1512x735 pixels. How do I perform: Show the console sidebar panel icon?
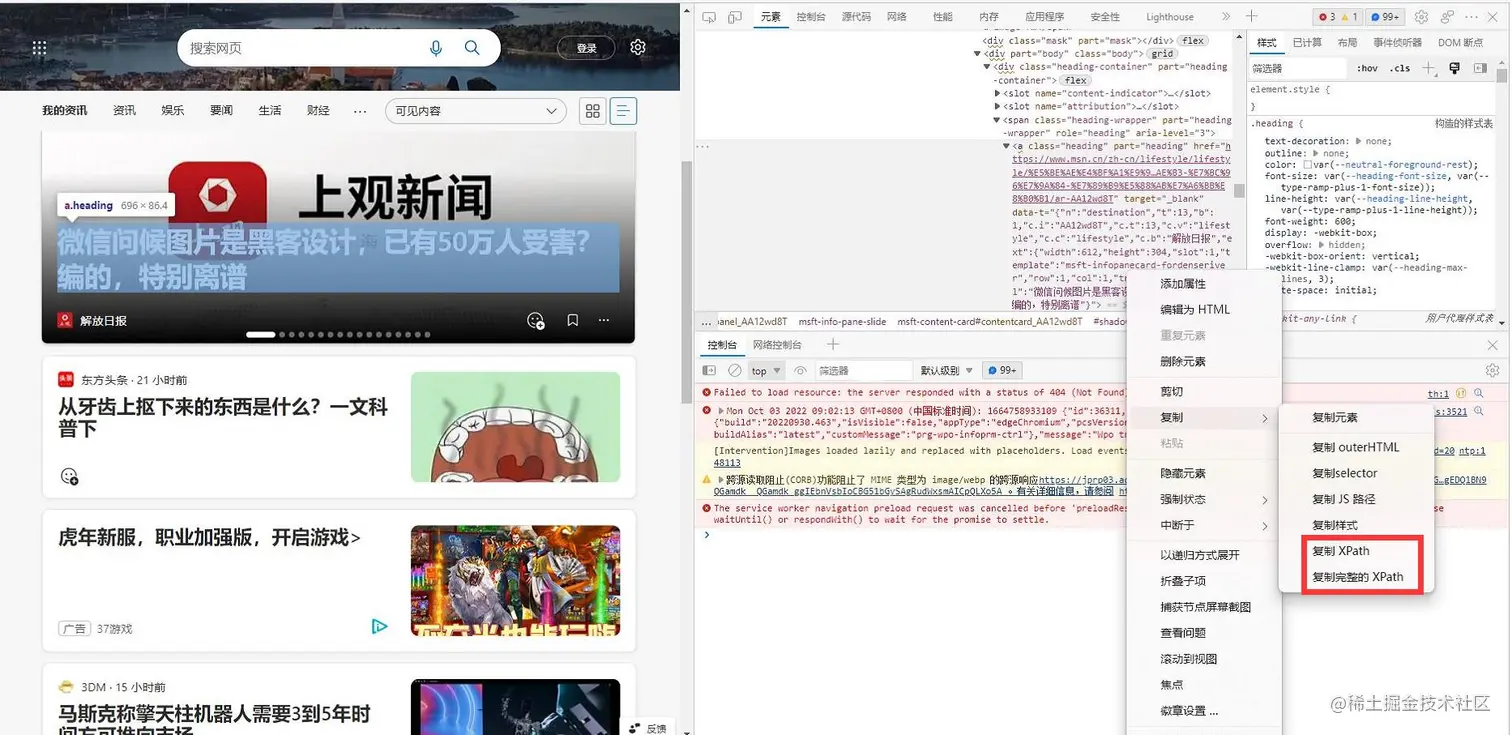click(709, 370)
